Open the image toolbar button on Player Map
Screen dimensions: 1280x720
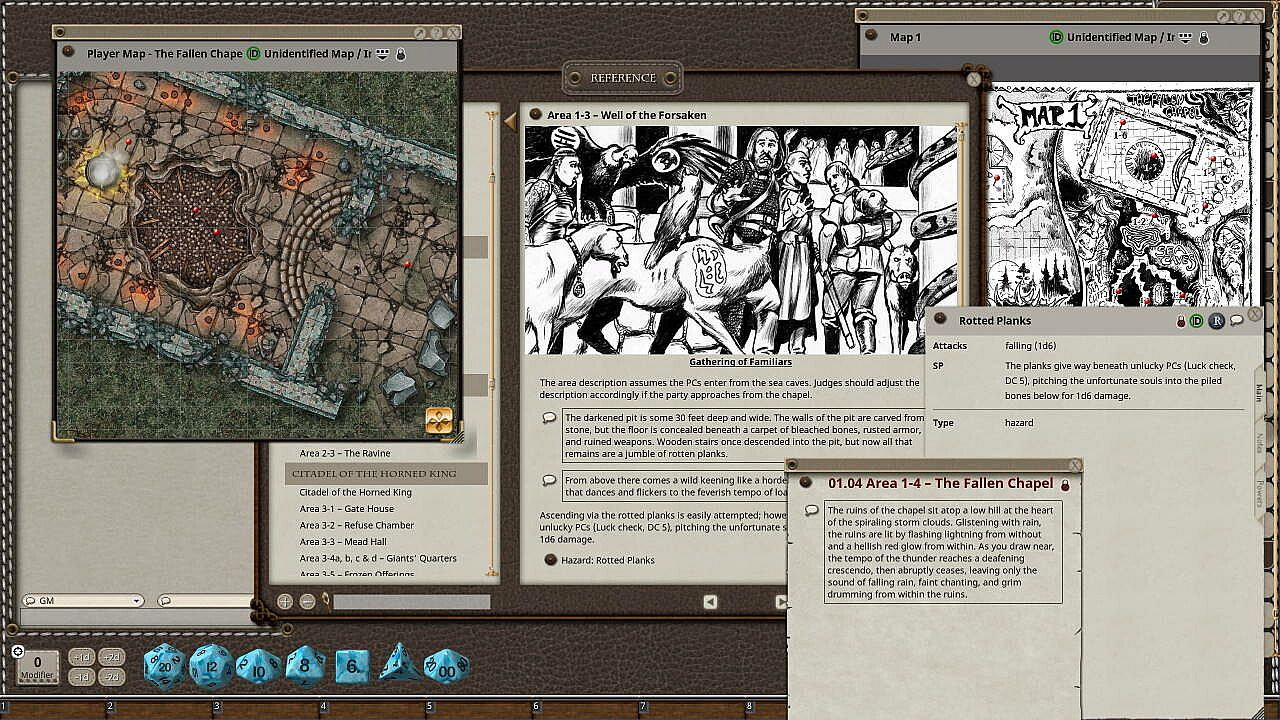point(439,420)
